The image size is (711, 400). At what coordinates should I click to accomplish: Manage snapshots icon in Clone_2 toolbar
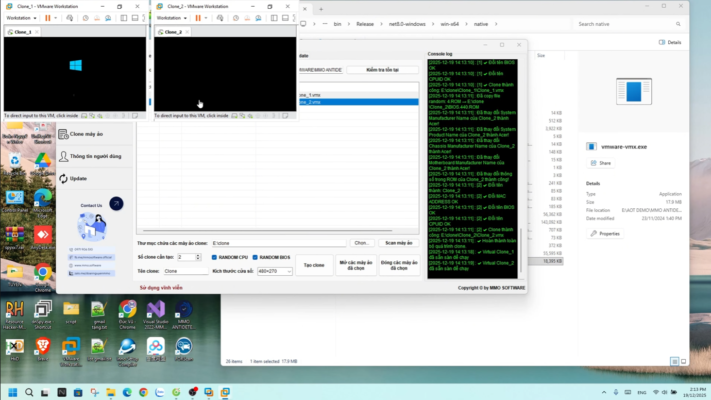(x=258, y=18)
